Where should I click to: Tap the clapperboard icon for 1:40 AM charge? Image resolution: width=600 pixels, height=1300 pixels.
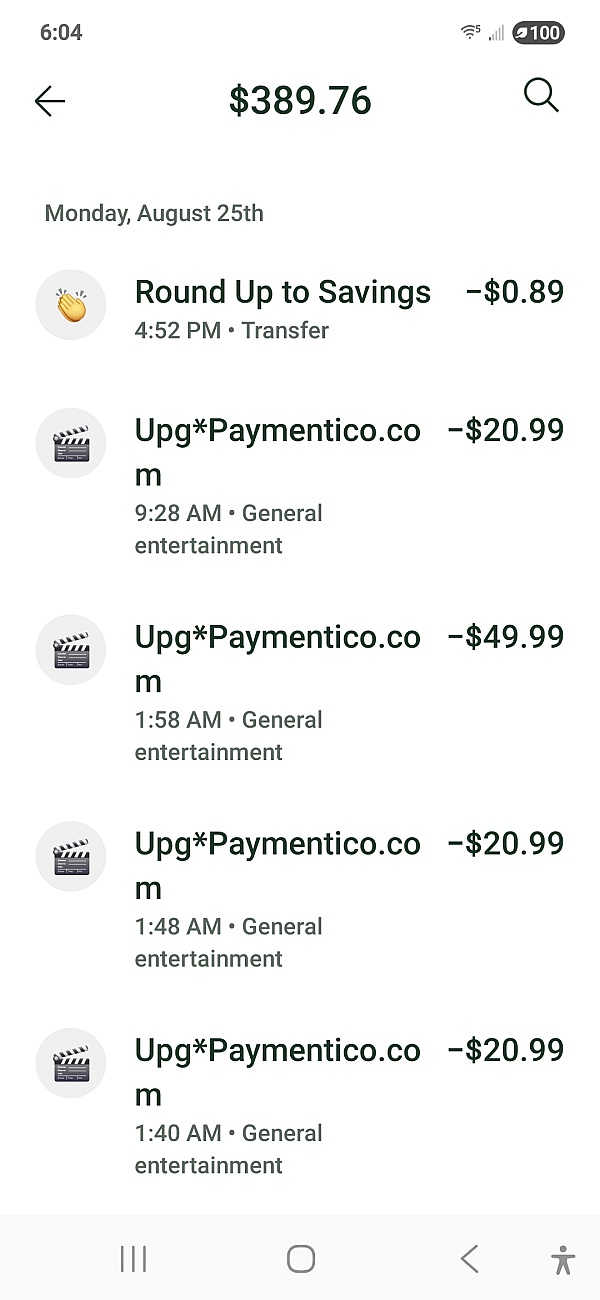71,1064
